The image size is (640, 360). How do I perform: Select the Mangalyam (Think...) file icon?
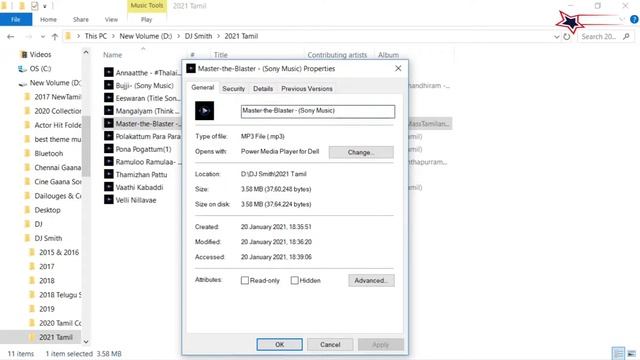coord(109,111)
